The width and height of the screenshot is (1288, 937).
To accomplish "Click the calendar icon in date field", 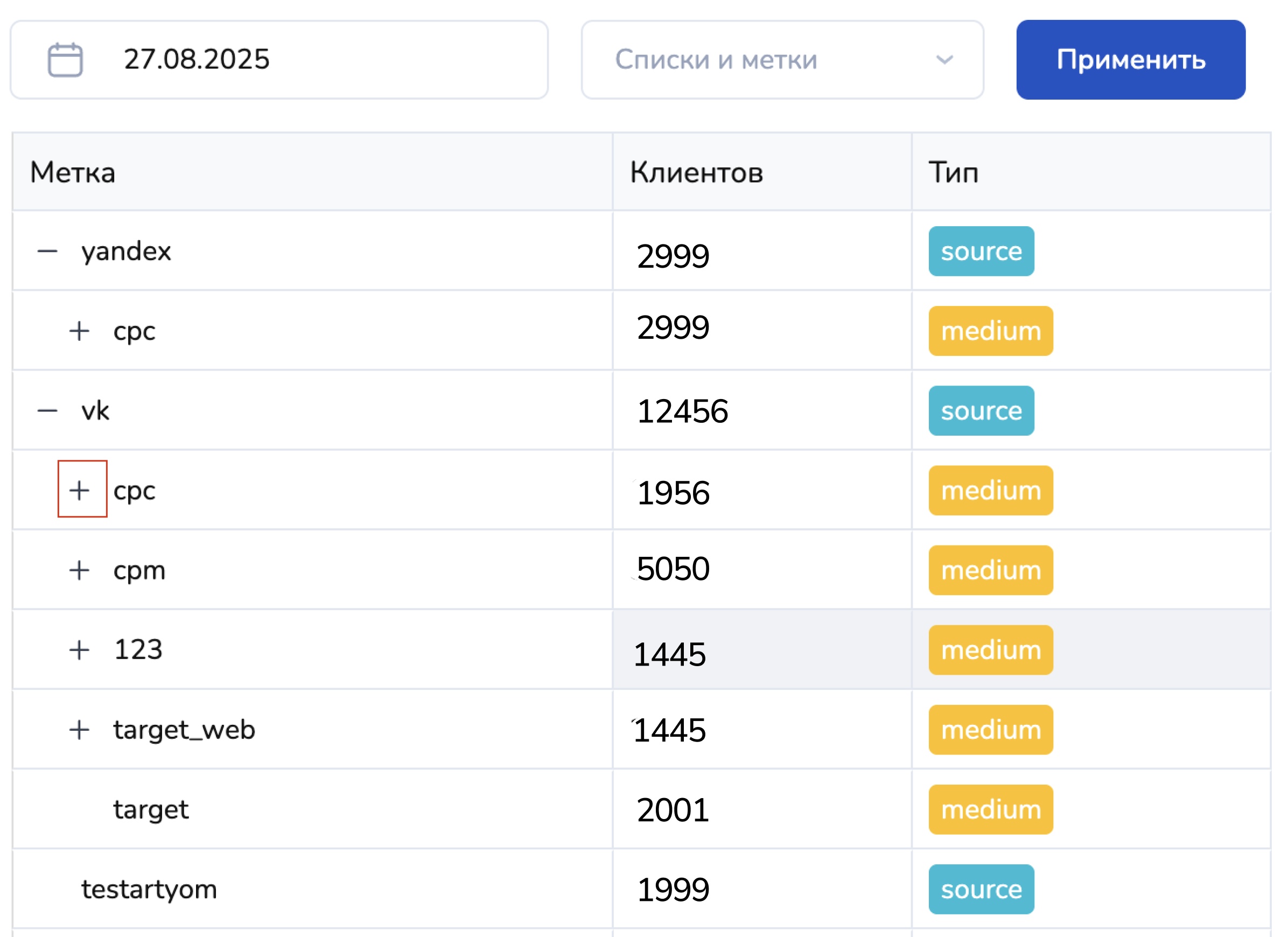I will 65,60.
